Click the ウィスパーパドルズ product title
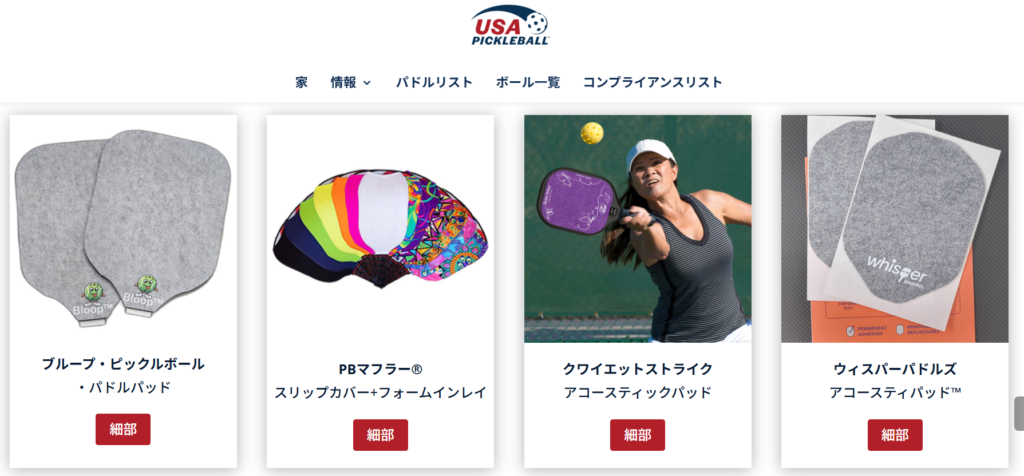This screenshot has width=1024, height=476. (x=895, y=369)
